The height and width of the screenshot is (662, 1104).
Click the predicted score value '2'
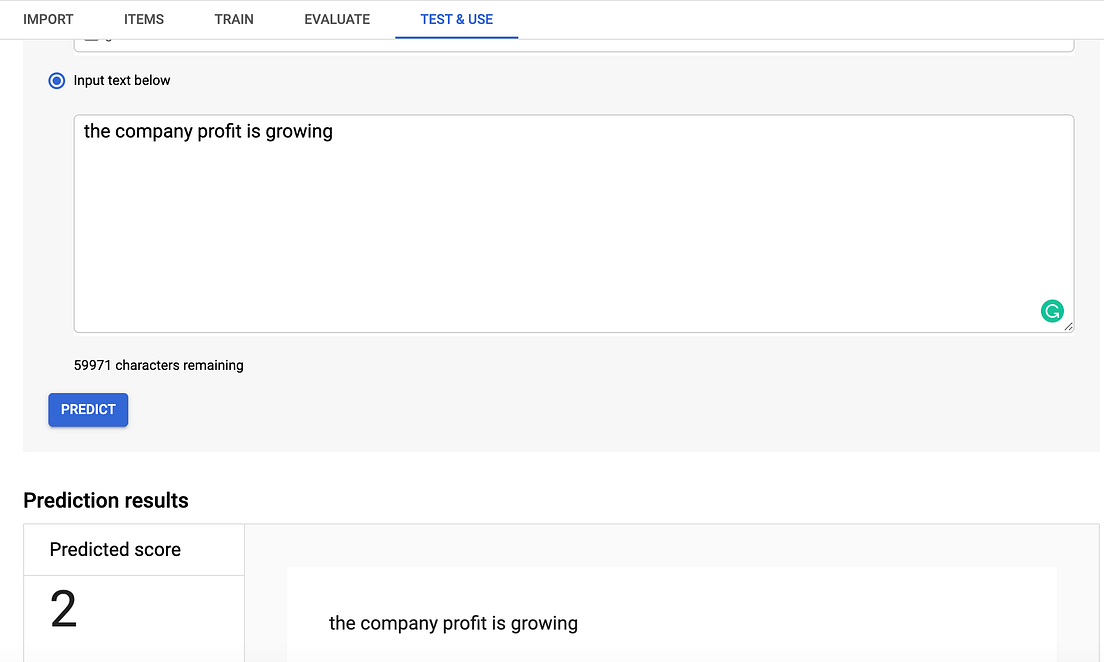coord(62,610)
